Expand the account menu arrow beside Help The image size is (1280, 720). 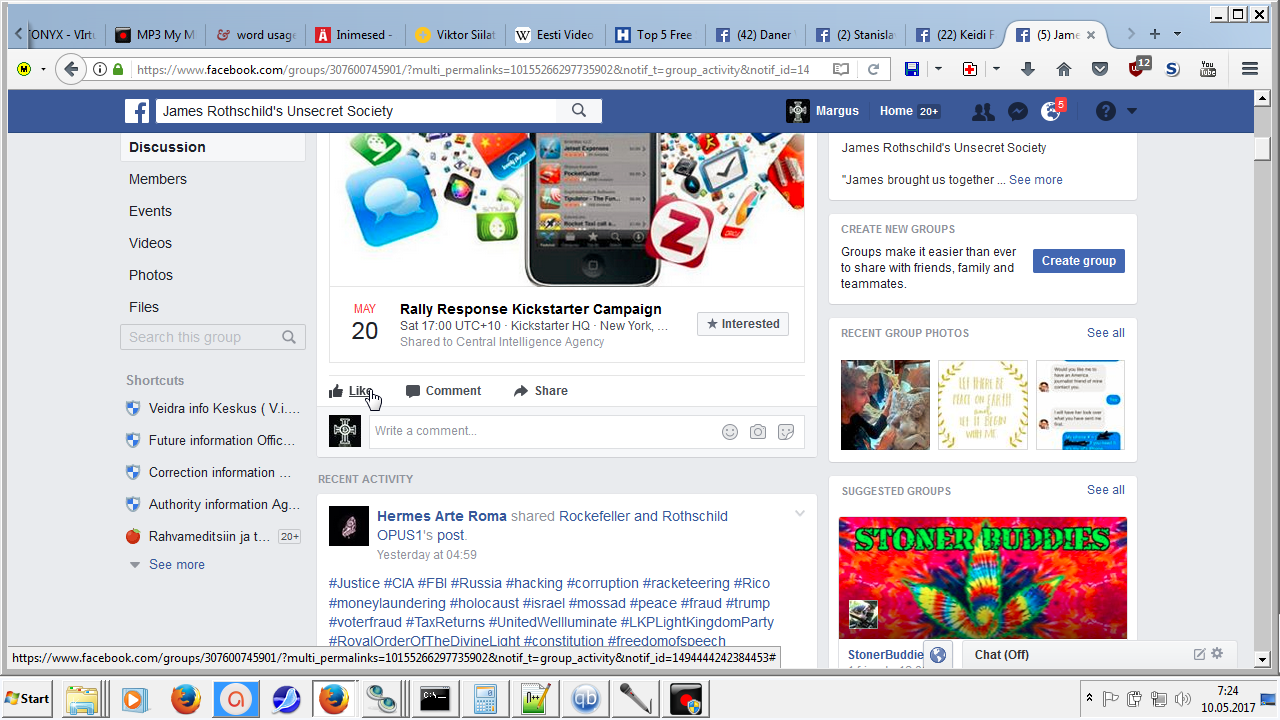pyautogui.click(x=1132, y=112)
